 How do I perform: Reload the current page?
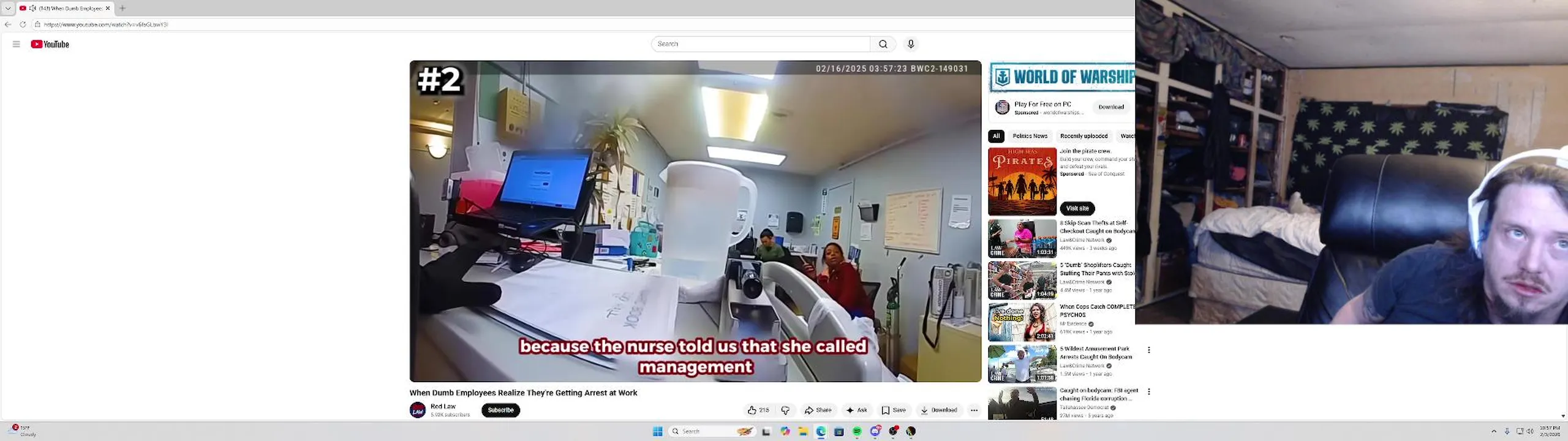click(23, 24)
